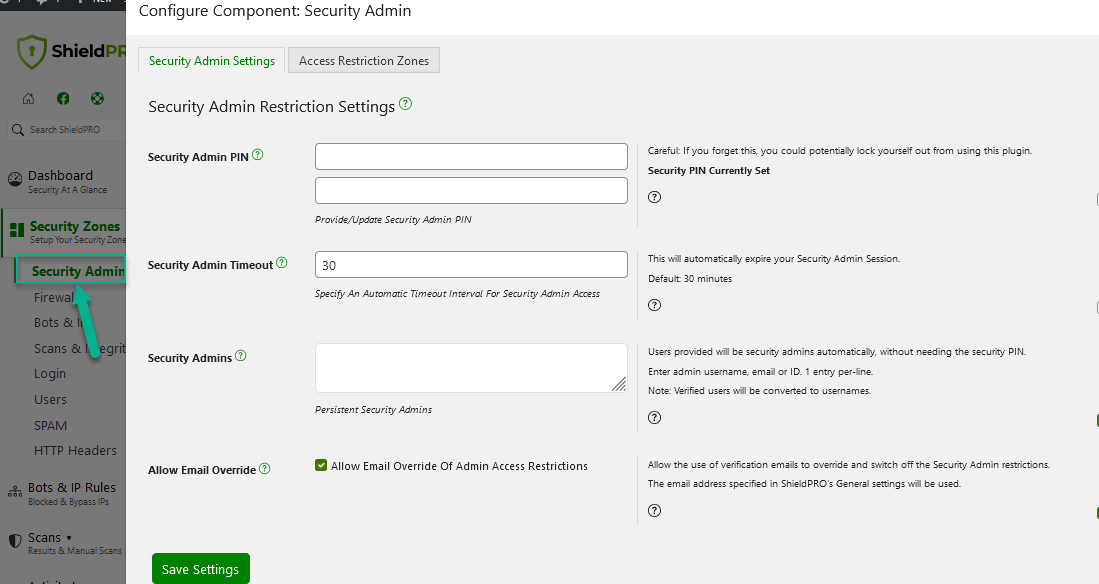Switch to Access Restriction Zones tab
Screen dimensions: 1099x584
(x=363, y=60)
